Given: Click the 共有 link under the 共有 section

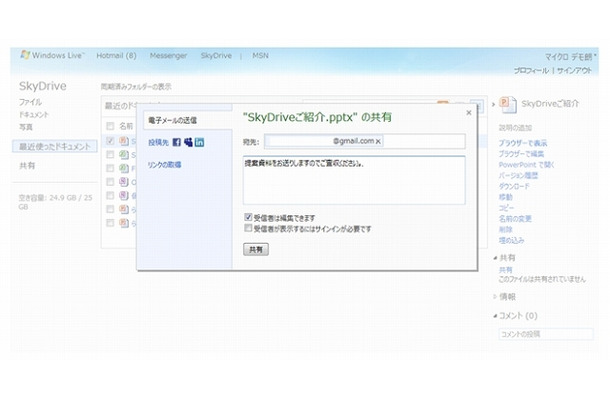Looking at the screenshot, I should [x=506, y=270].
